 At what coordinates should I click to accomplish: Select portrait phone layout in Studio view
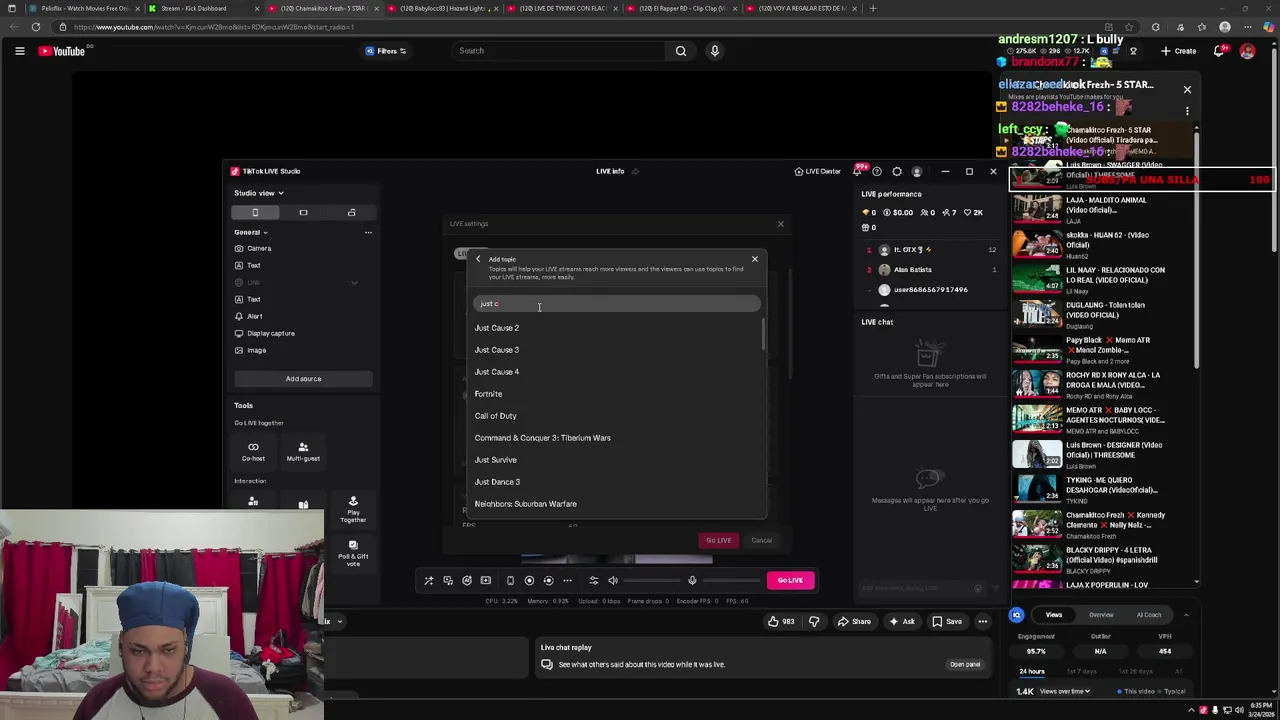[255, 212]
